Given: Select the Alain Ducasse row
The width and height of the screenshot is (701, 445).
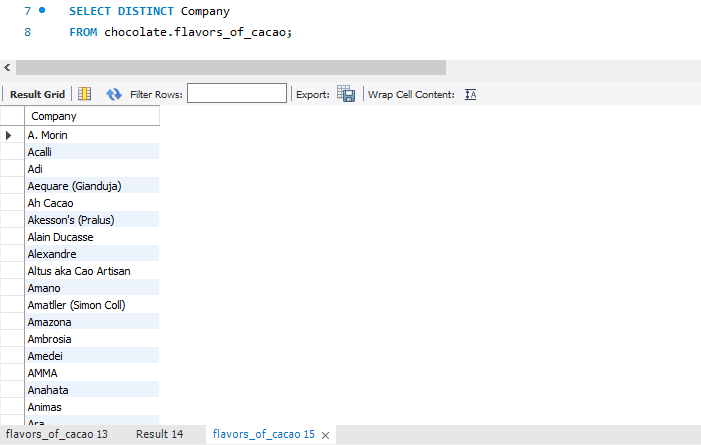Looking at the screenshot, I should coord(90,237).
